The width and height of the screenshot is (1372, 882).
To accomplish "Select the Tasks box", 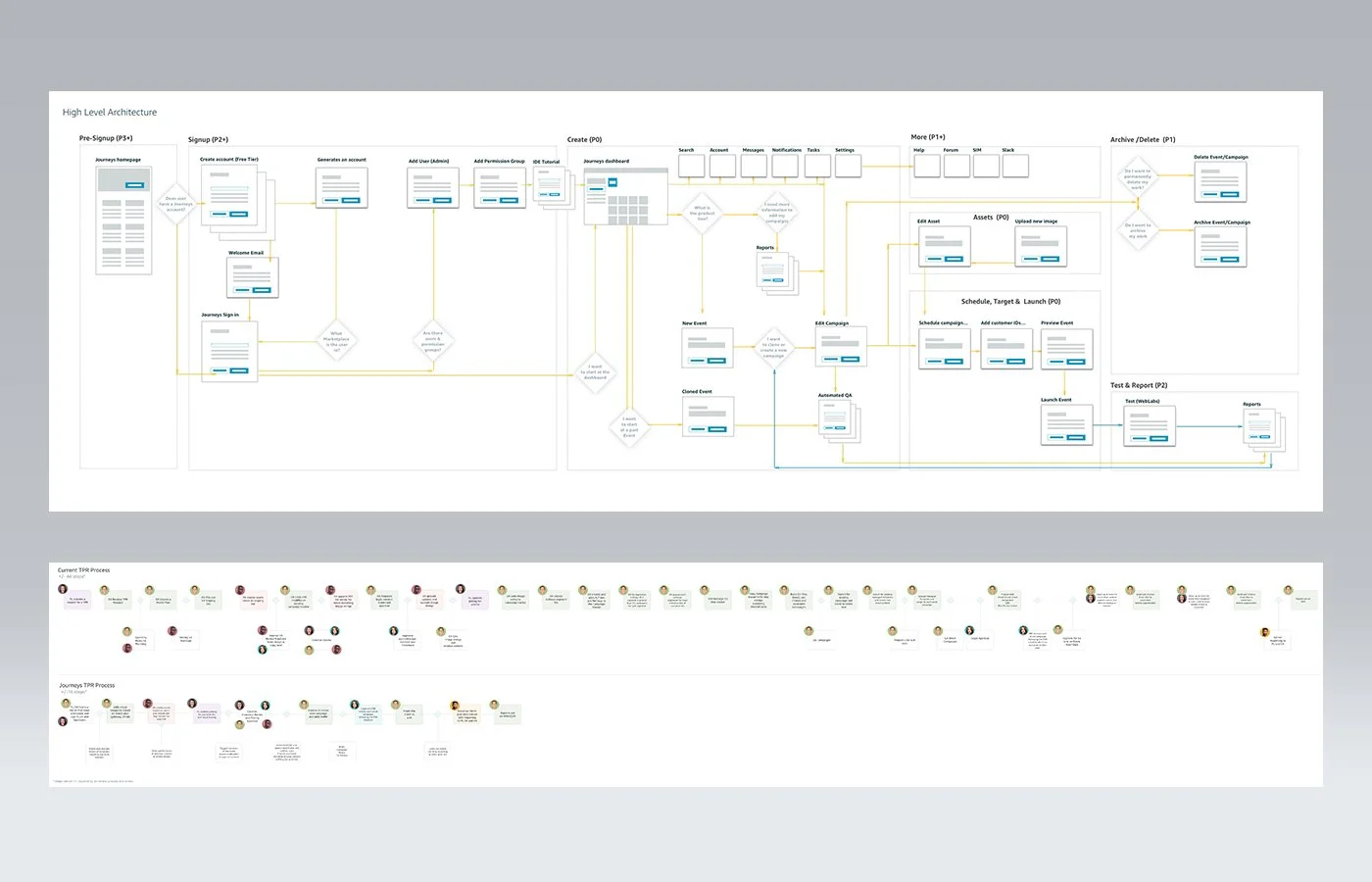I will point(817,166).
